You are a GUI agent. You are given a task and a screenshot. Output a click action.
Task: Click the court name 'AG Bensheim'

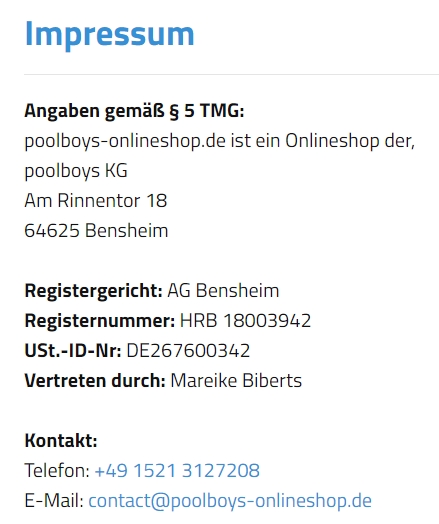[x=223, y=290]
